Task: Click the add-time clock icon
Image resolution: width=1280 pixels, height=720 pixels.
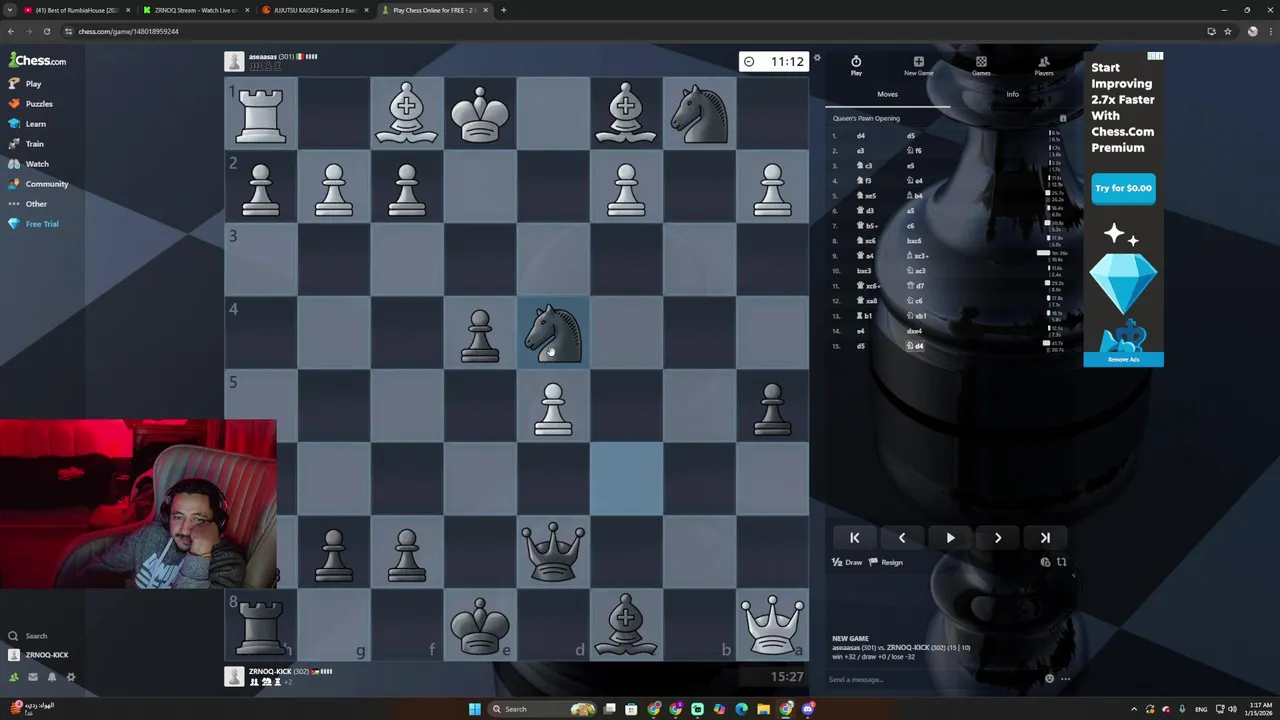Action: (1045, 562)
